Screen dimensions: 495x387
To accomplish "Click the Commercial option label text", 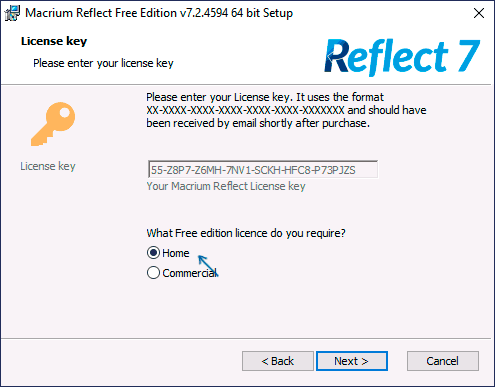I will point(190,273).
